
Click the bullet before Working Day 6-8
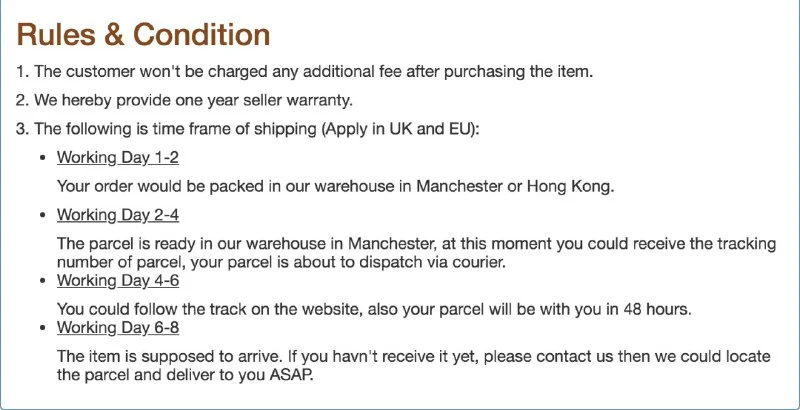point(42,328)
